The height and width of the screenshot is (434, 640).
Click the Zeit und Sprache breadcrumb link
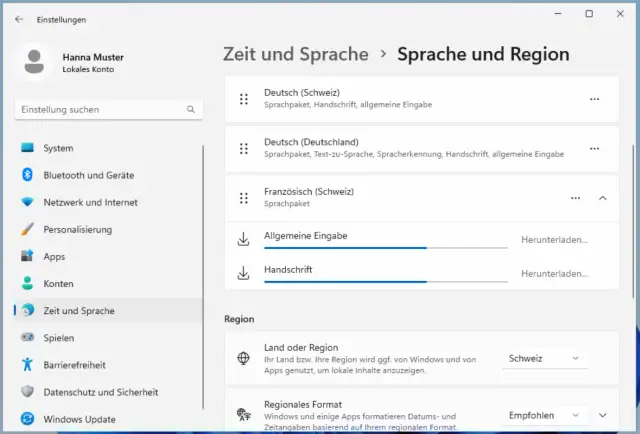296,54
